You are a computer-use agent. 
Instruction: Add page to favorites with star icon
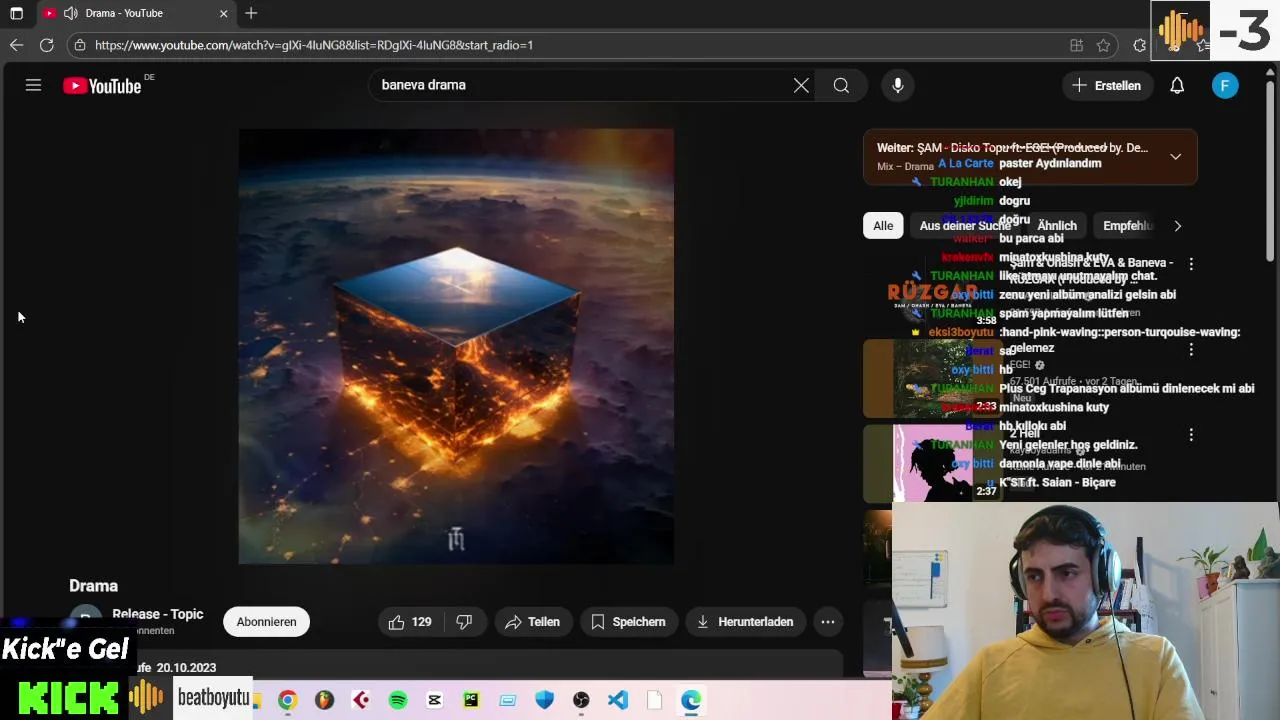1103,45
